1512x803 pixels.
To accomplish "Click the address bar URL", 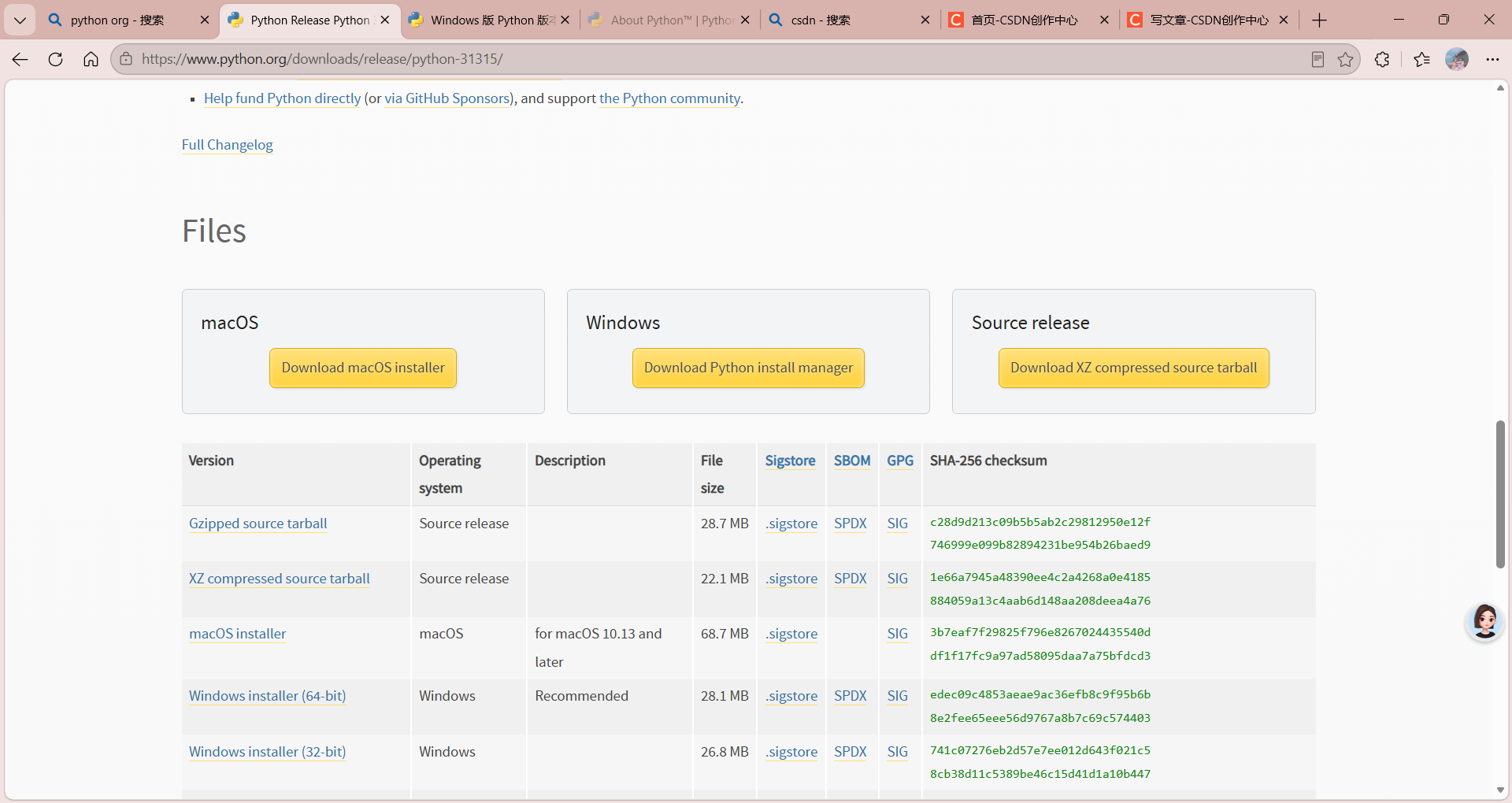I will (x=322, y=59).
